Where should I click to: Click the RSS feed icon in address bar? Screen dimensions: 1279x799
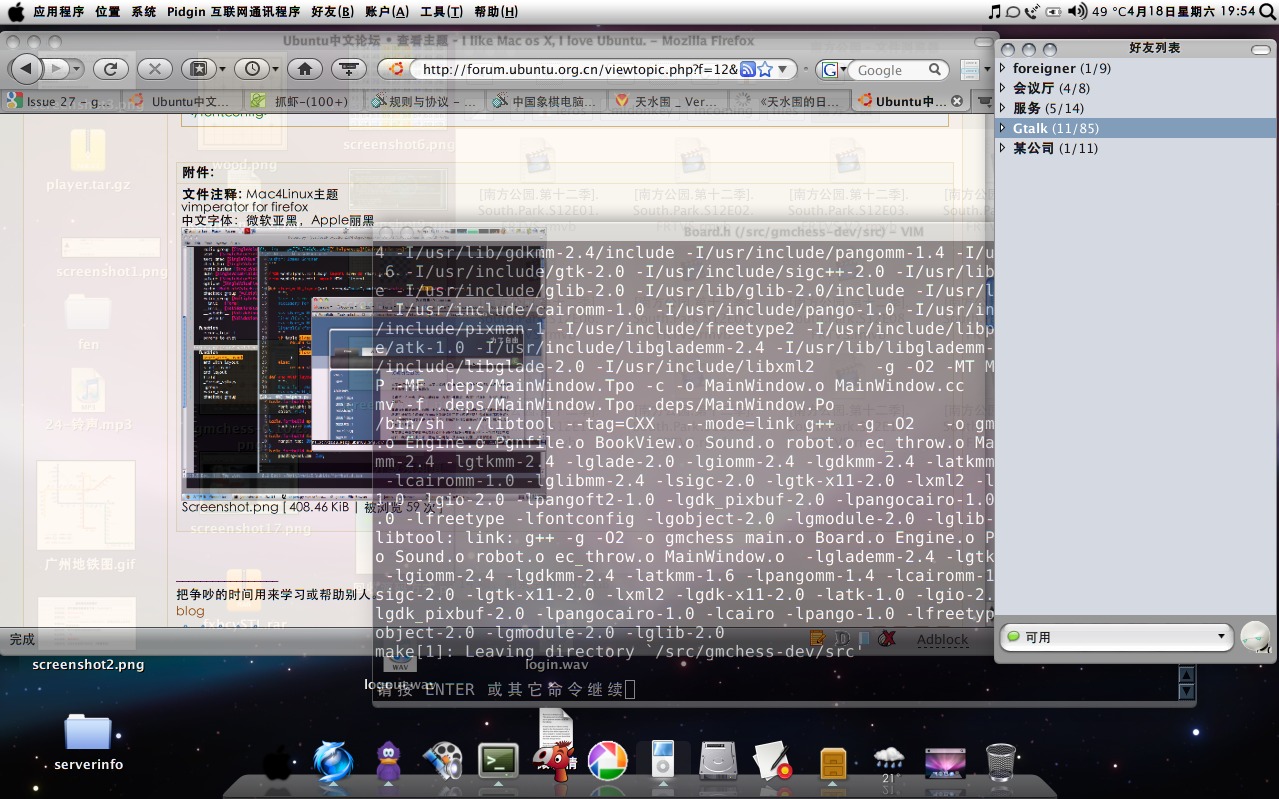(x=747, y=69)
